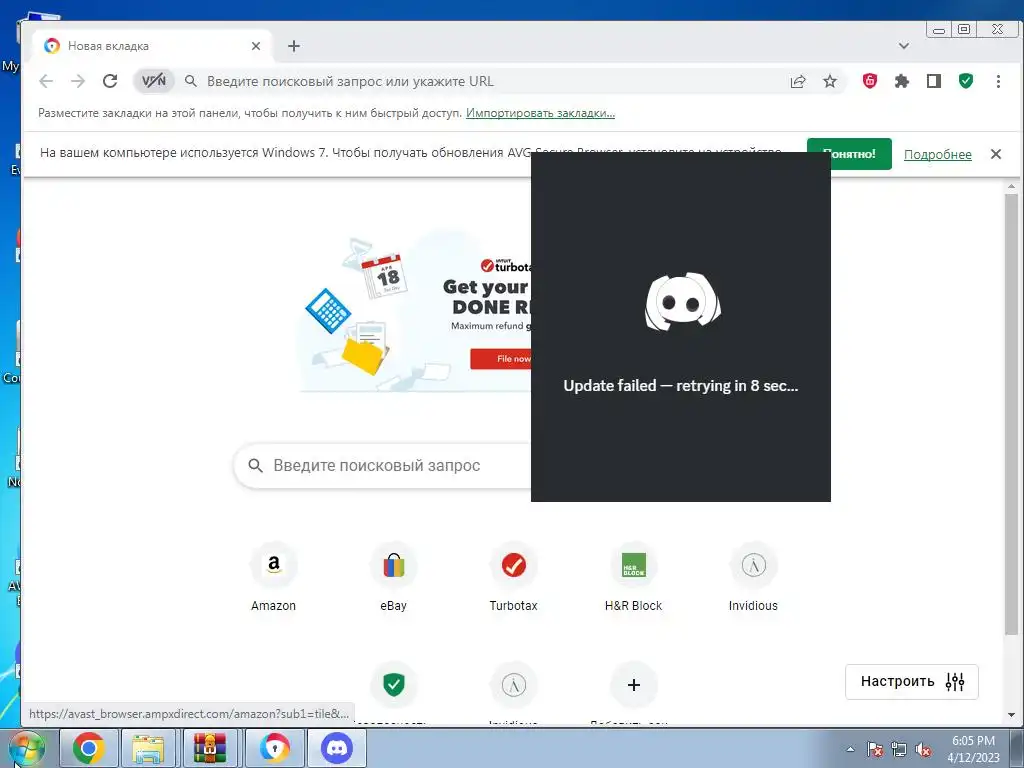Open the share page icon
Viewport: 1024px width, 768px height.
(797, 81)
